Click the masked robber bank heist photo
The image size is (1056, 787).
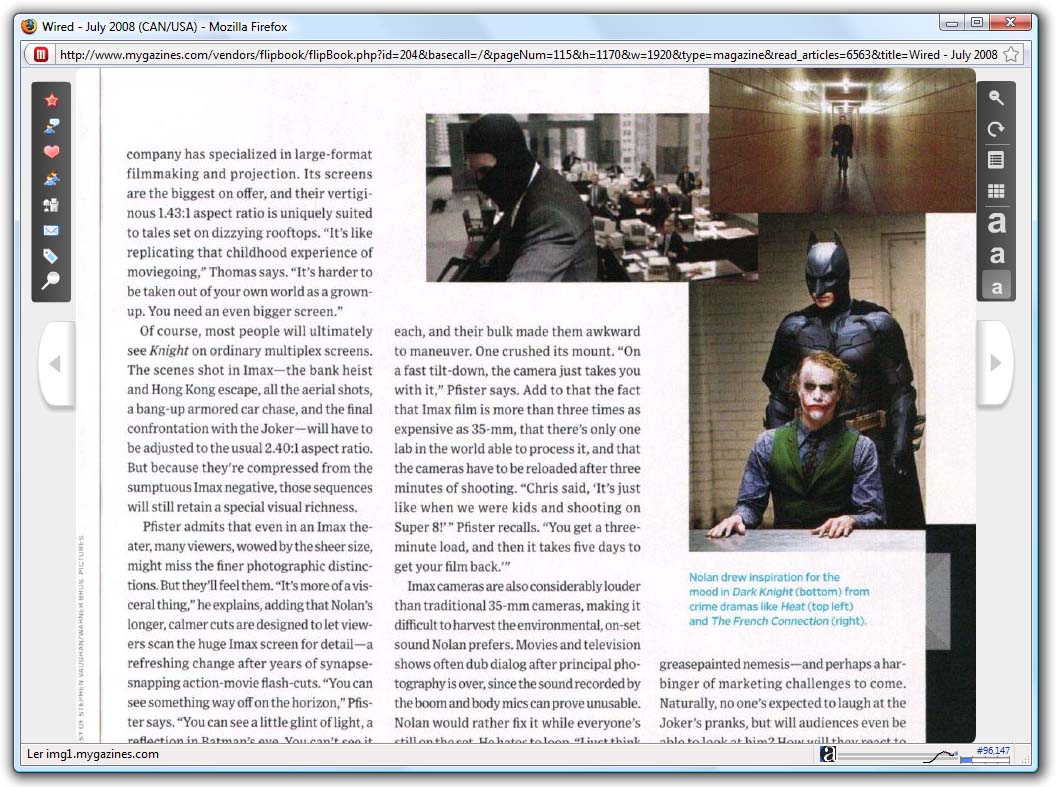567,197
